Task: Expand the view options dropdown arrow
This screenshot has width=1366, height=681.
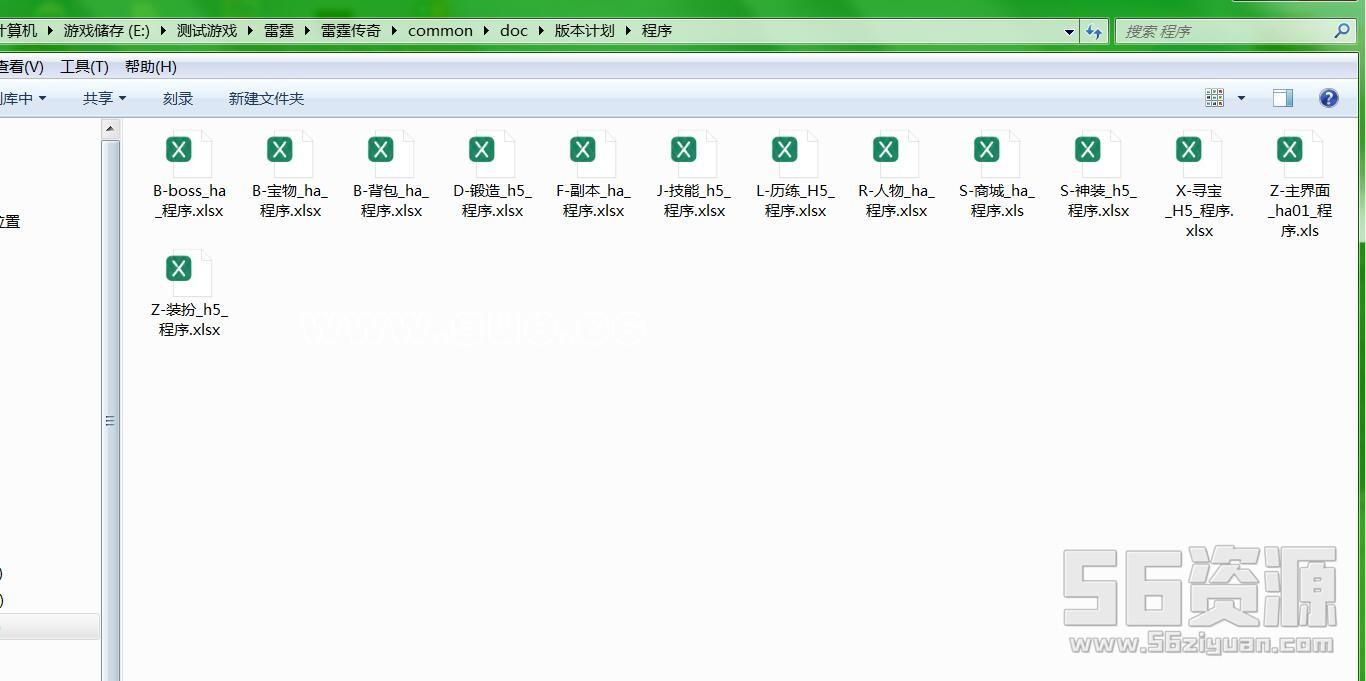Action: 1241,98
